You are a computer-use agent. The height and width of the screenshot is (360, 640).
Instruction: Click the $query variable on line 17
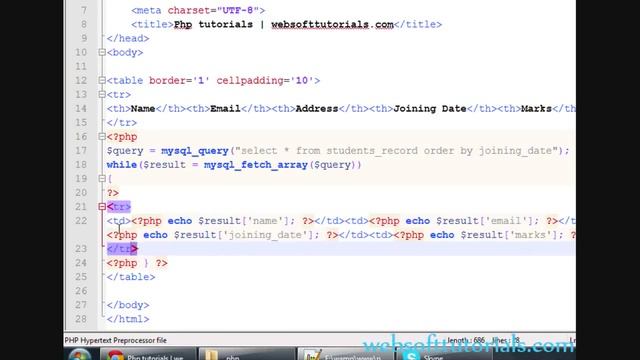coord(125,151)
